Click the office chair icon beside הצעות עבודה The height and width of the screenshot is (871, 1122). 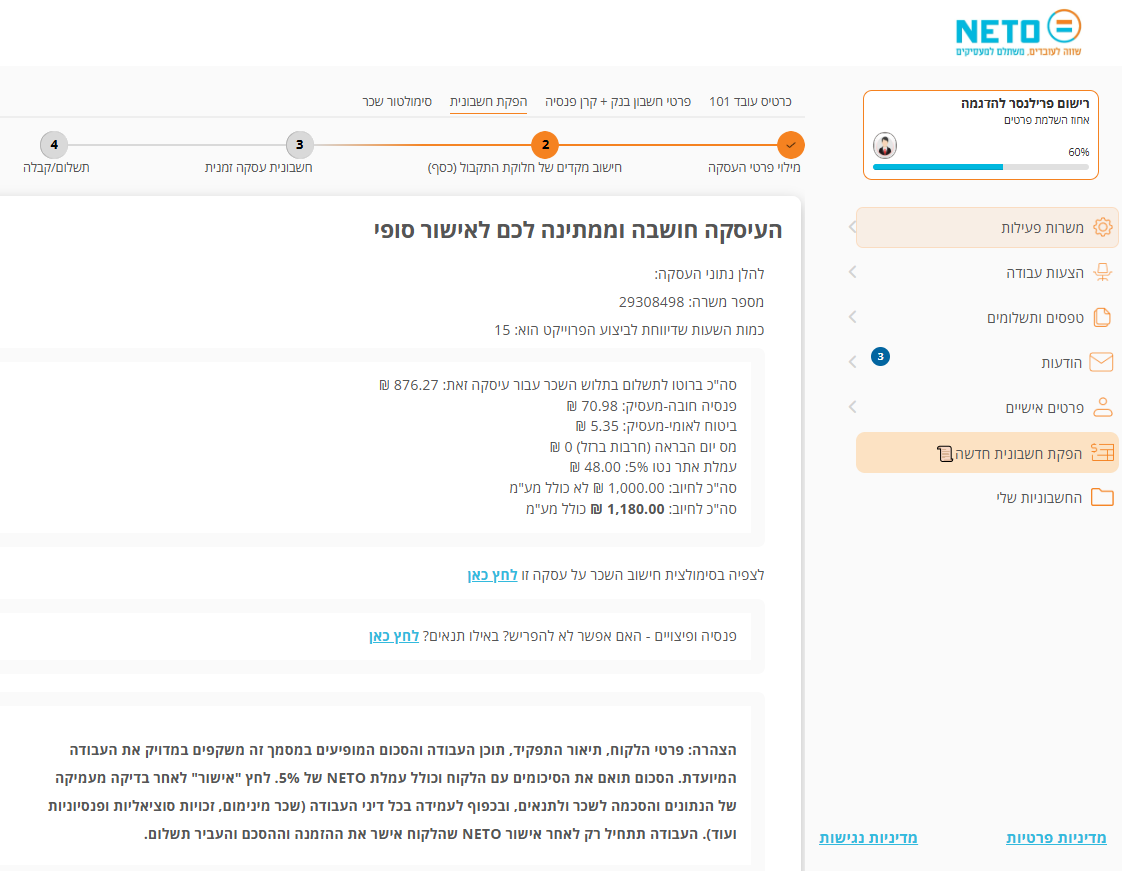pos(1103,273)
